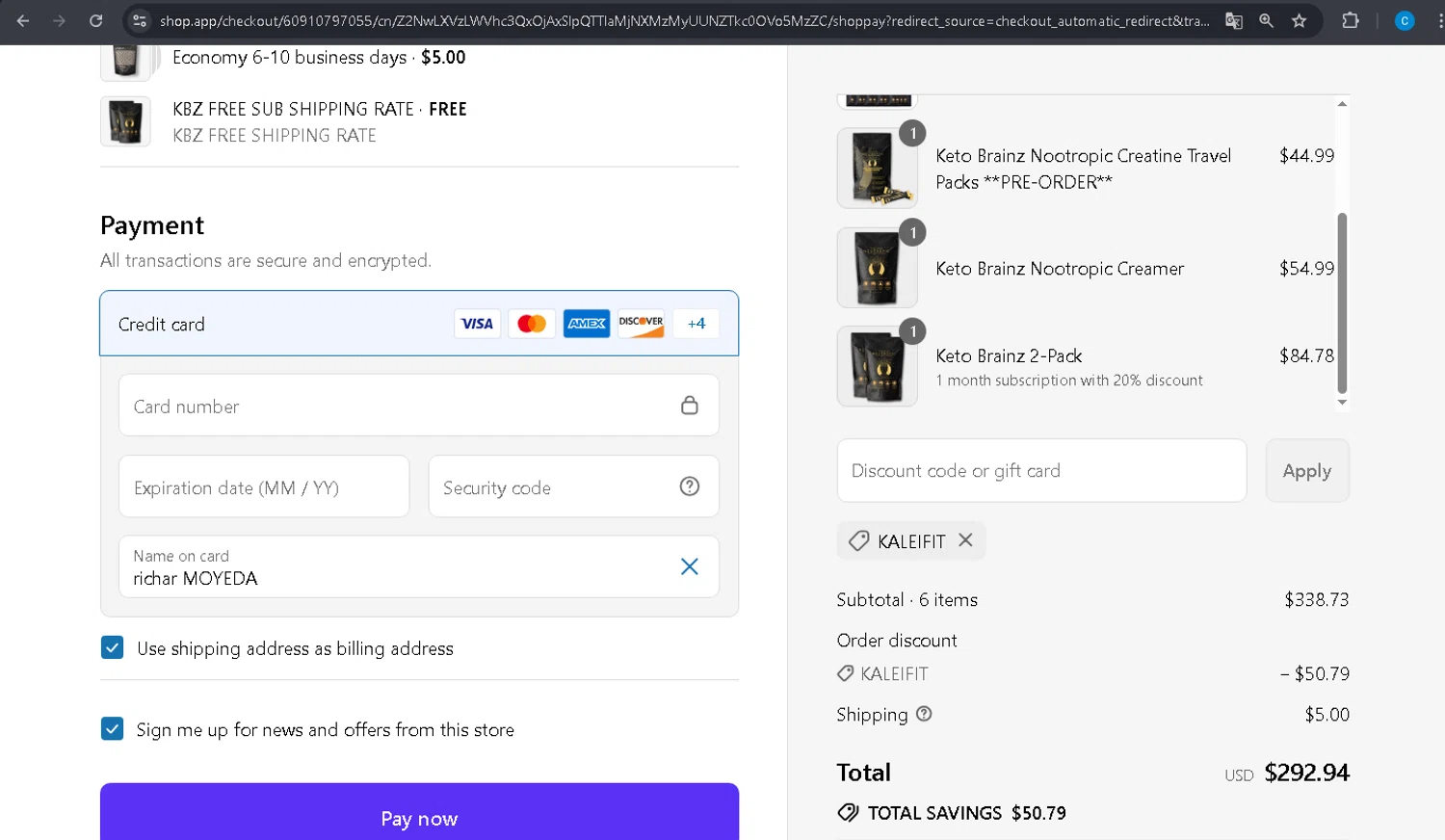Click the Discover card logo

click(641, 324)
